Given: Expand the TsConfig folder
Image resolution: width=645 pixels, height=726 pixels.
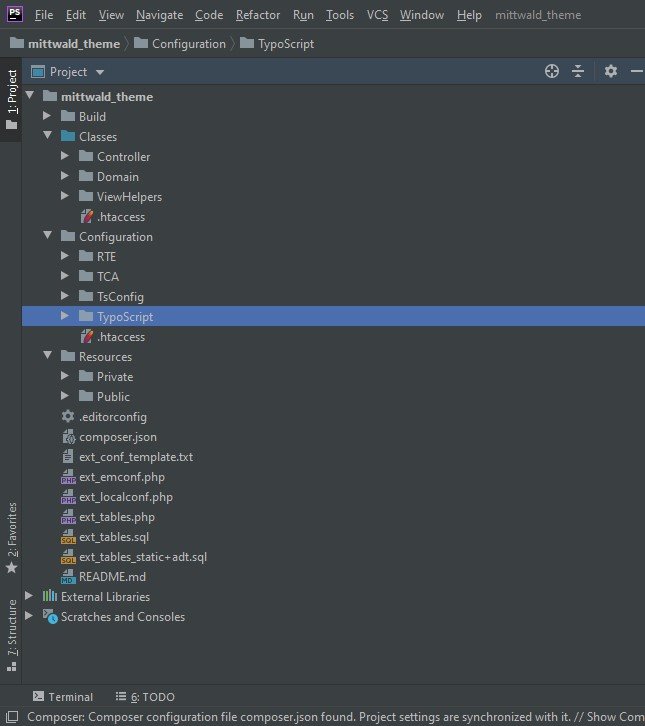Looking at the screenshot, I should coord(65,296).
